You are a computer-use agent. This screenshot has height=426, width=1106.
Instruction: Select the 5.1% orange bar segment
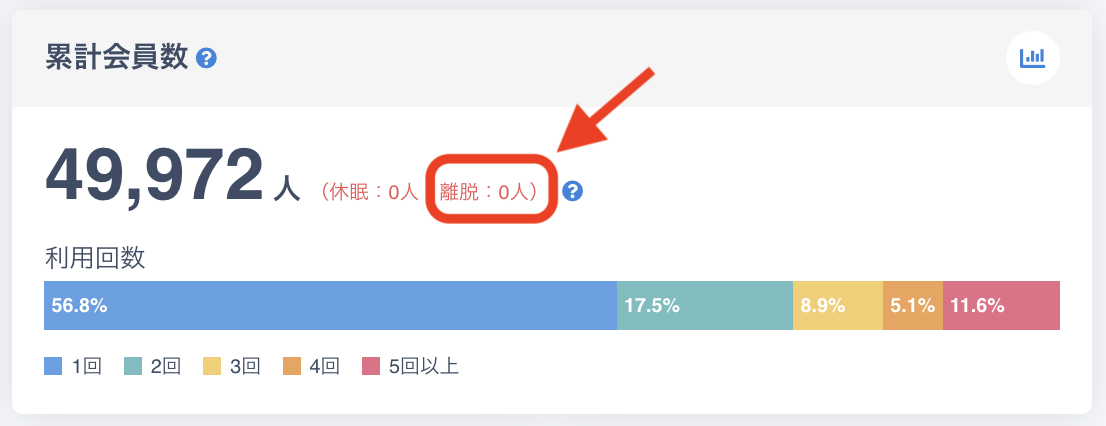pyautogui.click(x=913, y=306)
